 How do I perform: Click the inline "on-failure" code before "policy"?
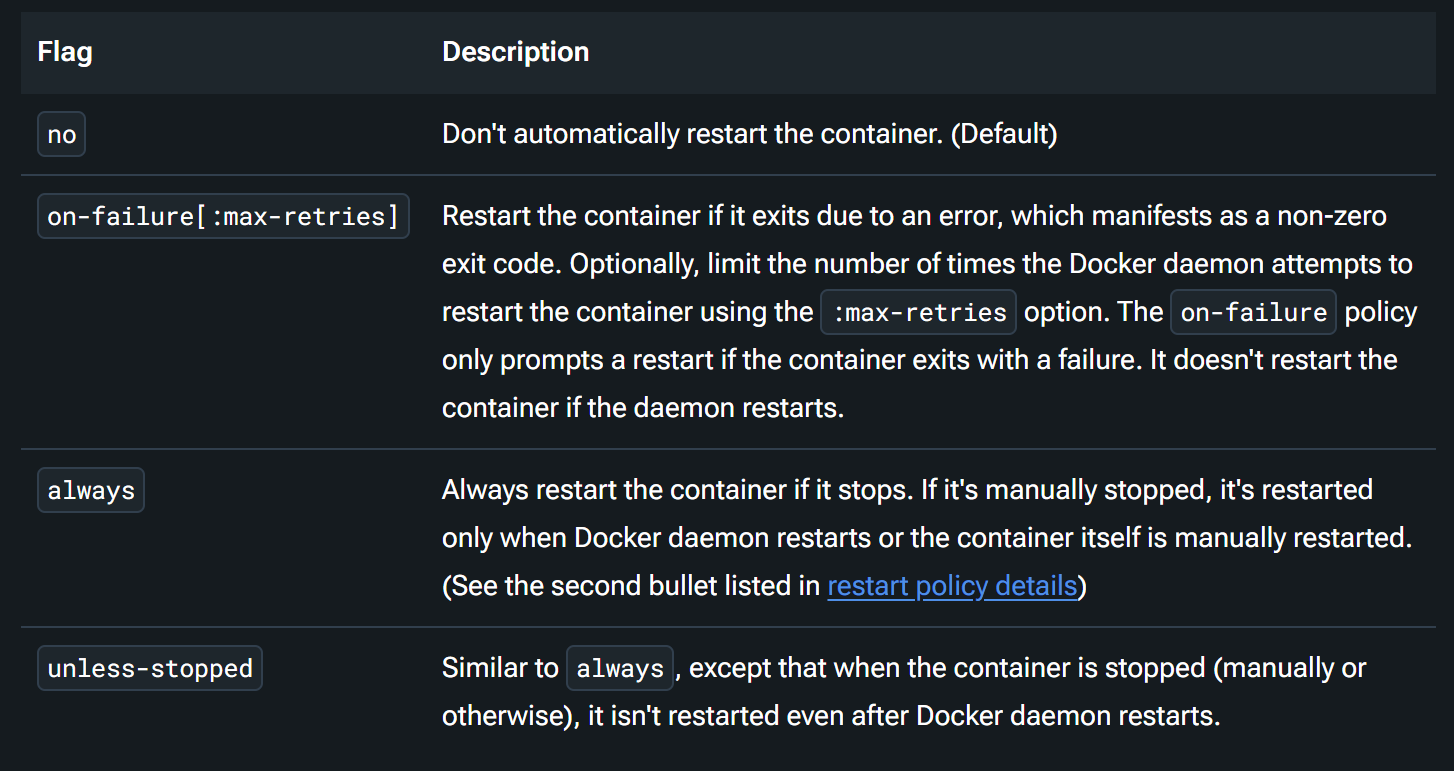(1254, 312)
